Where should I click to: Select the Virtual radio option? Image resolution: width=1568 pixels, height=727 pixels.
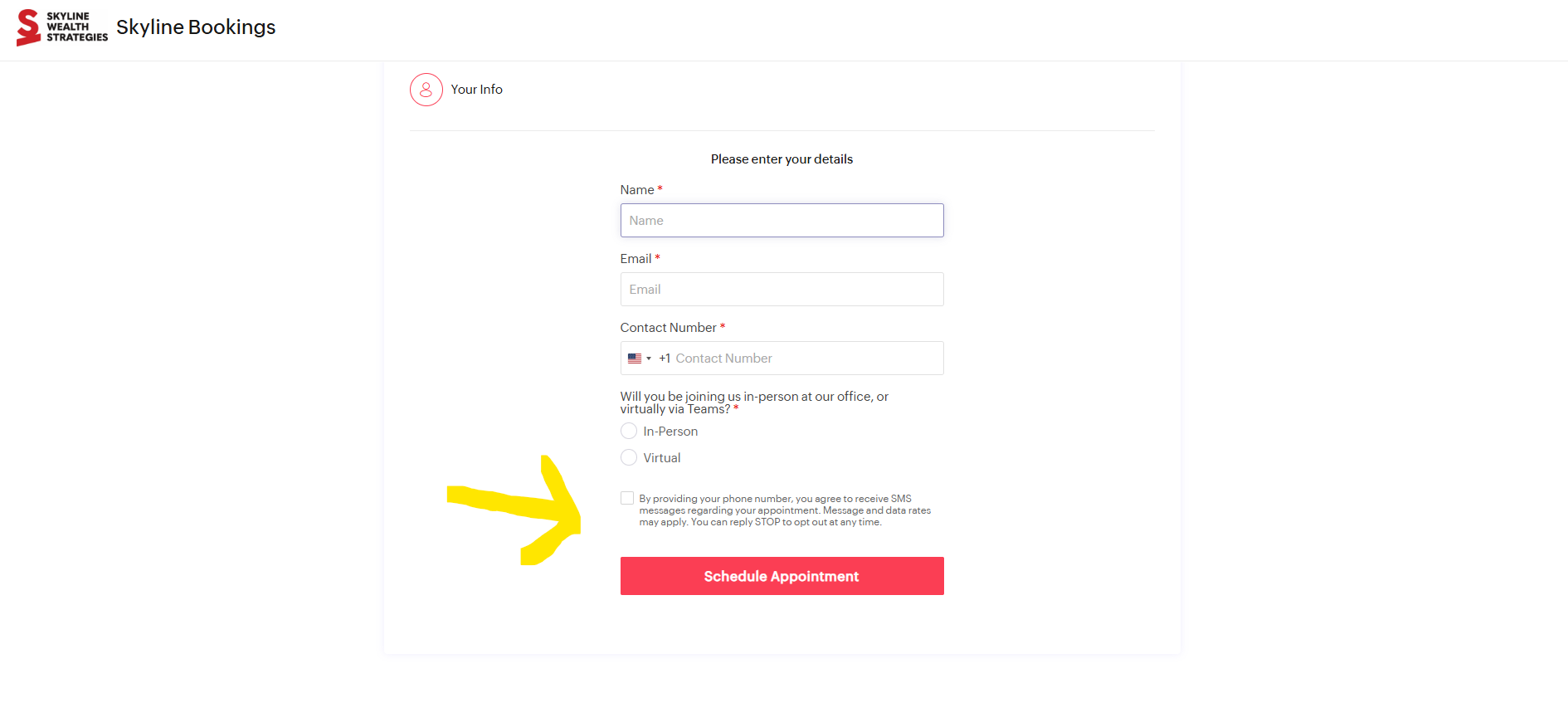click(629, 457)
